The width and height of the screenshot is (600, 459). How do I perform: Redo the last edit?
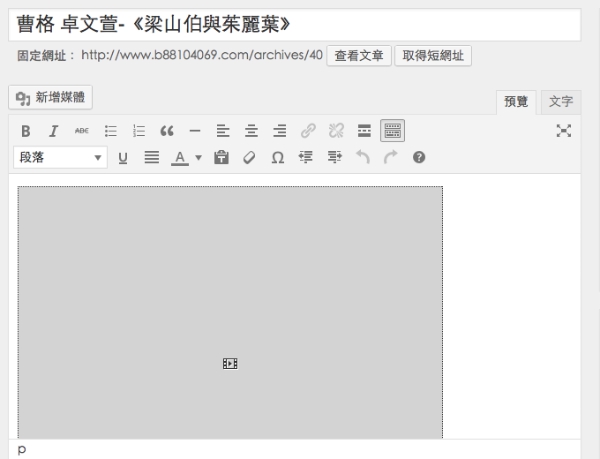coord(391,157)
